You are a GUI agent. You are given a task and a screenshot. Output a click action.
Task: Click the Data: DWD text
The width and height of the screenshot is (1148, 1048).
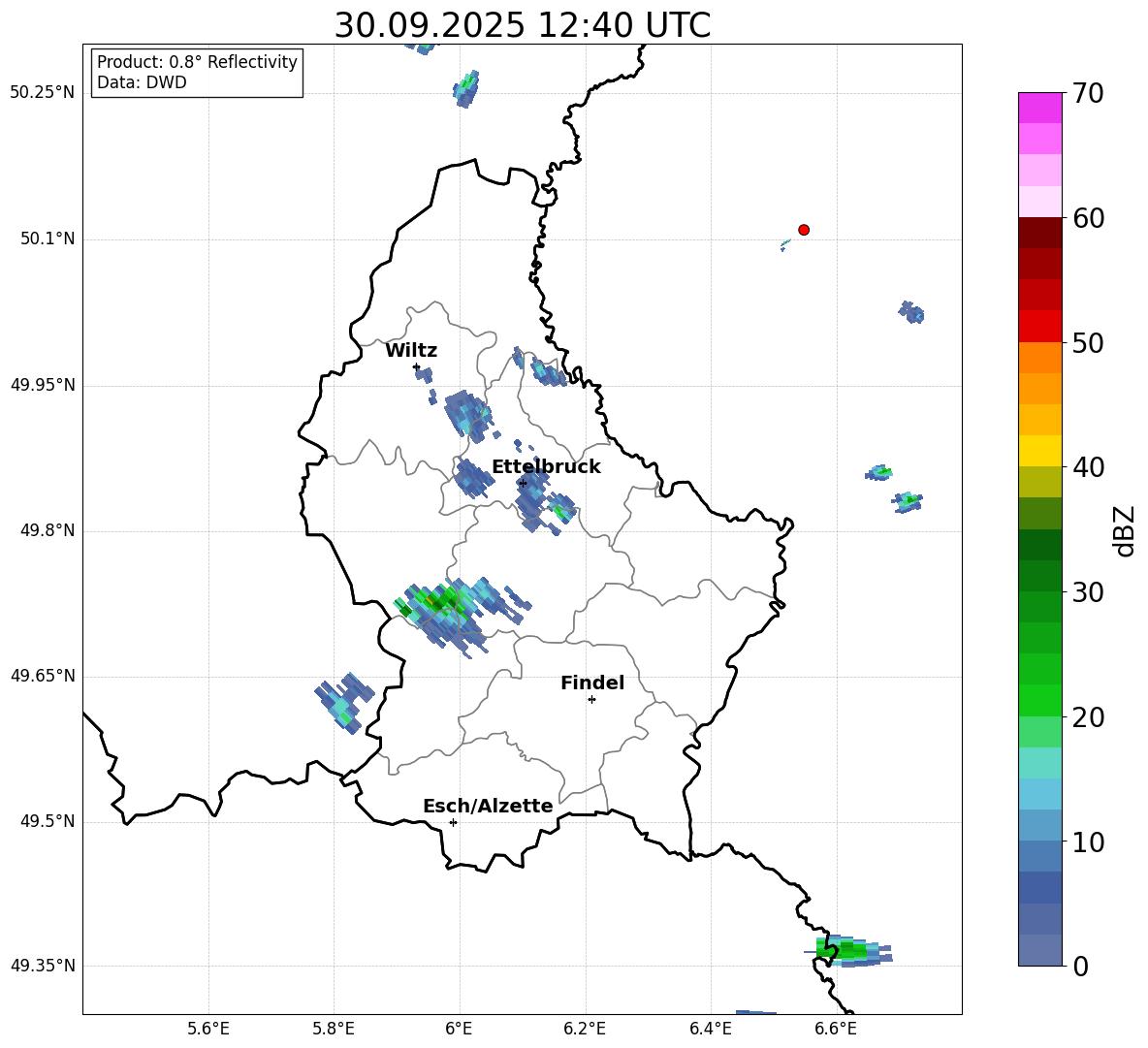(x=142, y=82)
